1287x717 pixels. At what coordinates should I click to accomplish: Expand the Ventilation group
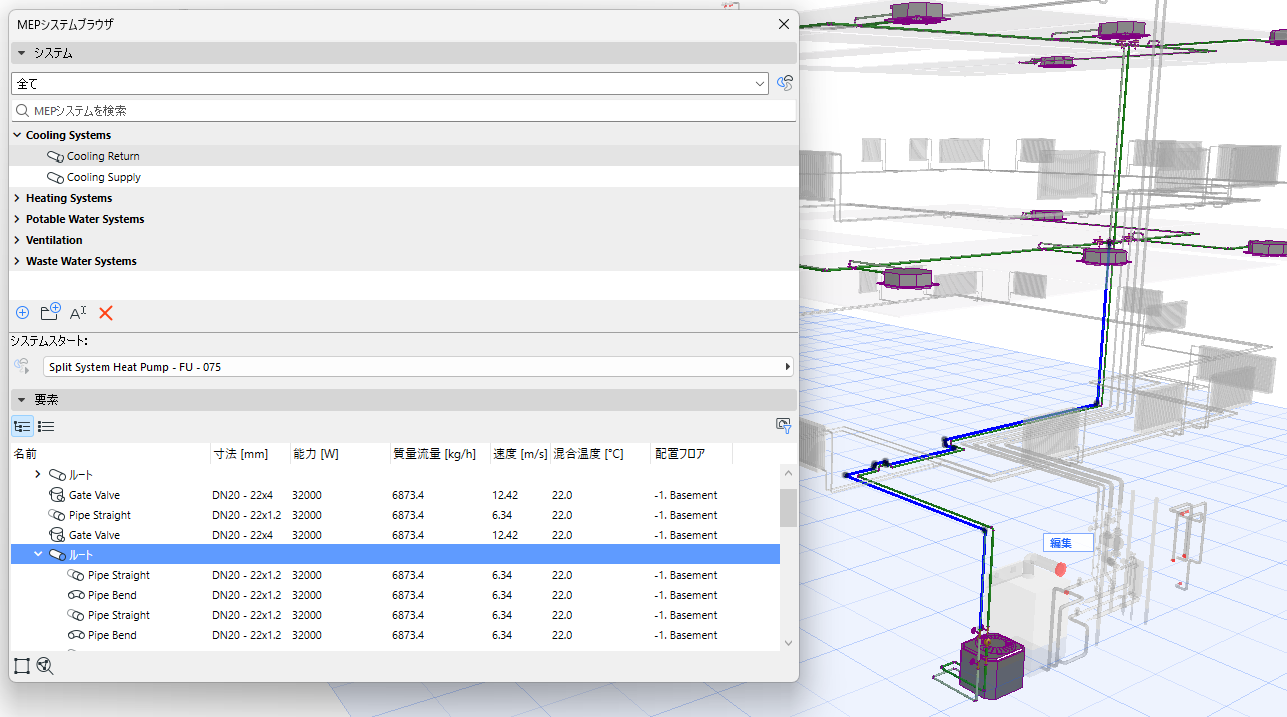17,240
